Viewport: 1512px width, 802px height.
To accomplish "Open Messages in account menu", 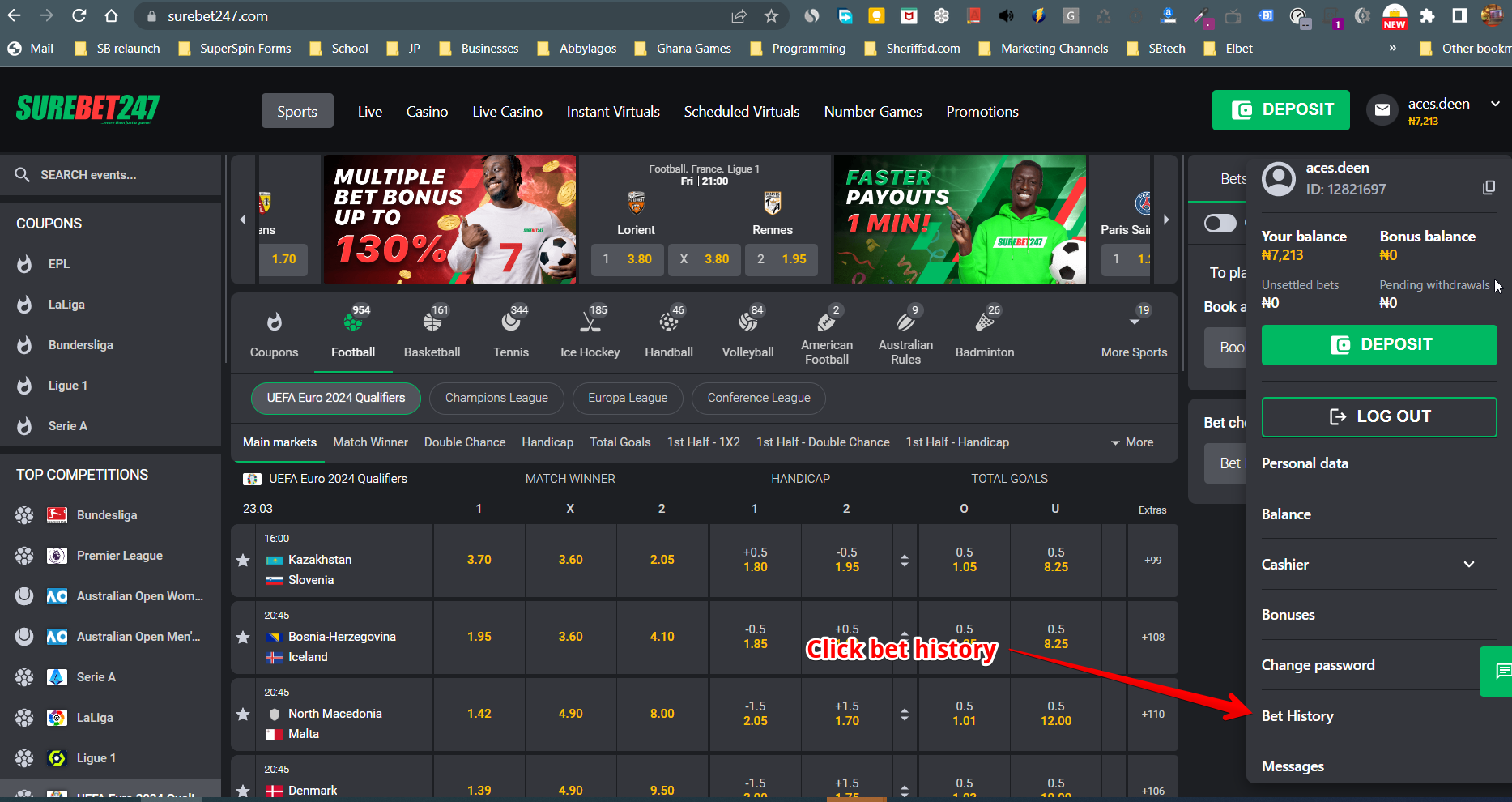I will (x=1293, y=766).
